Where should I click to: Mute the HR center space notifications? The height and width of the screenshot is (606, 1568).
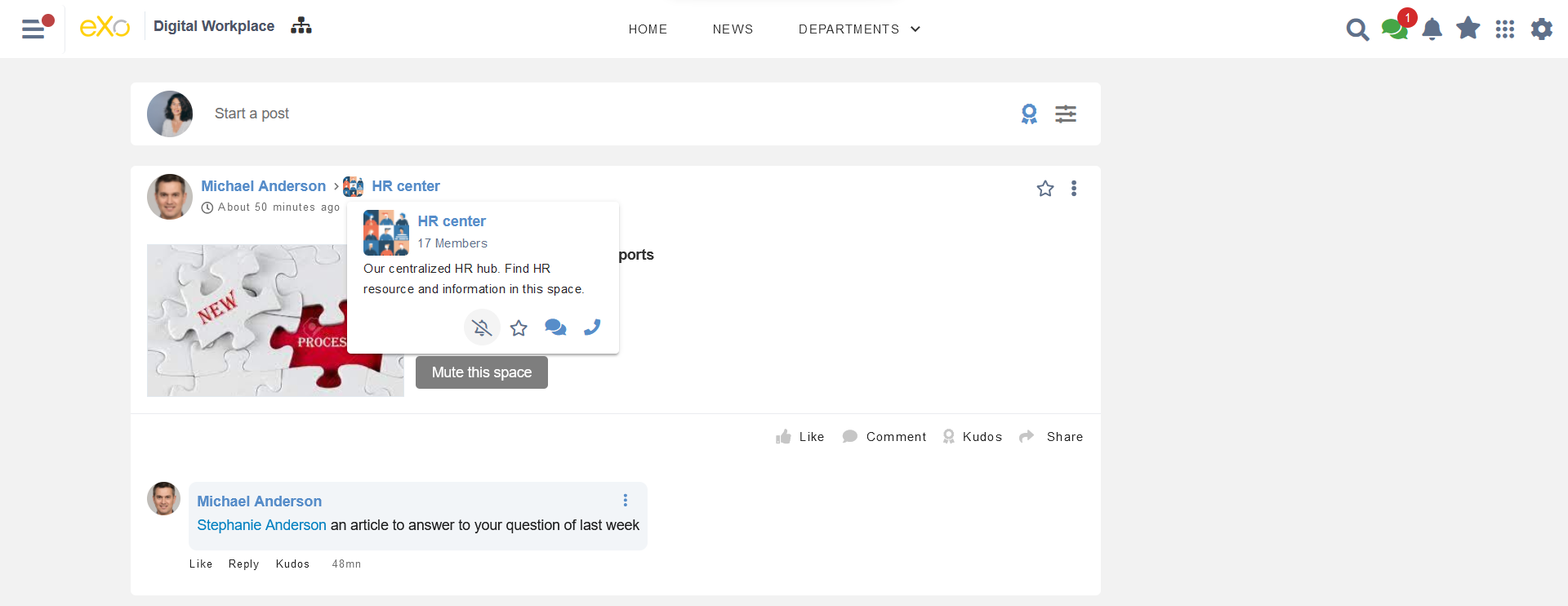482,328
